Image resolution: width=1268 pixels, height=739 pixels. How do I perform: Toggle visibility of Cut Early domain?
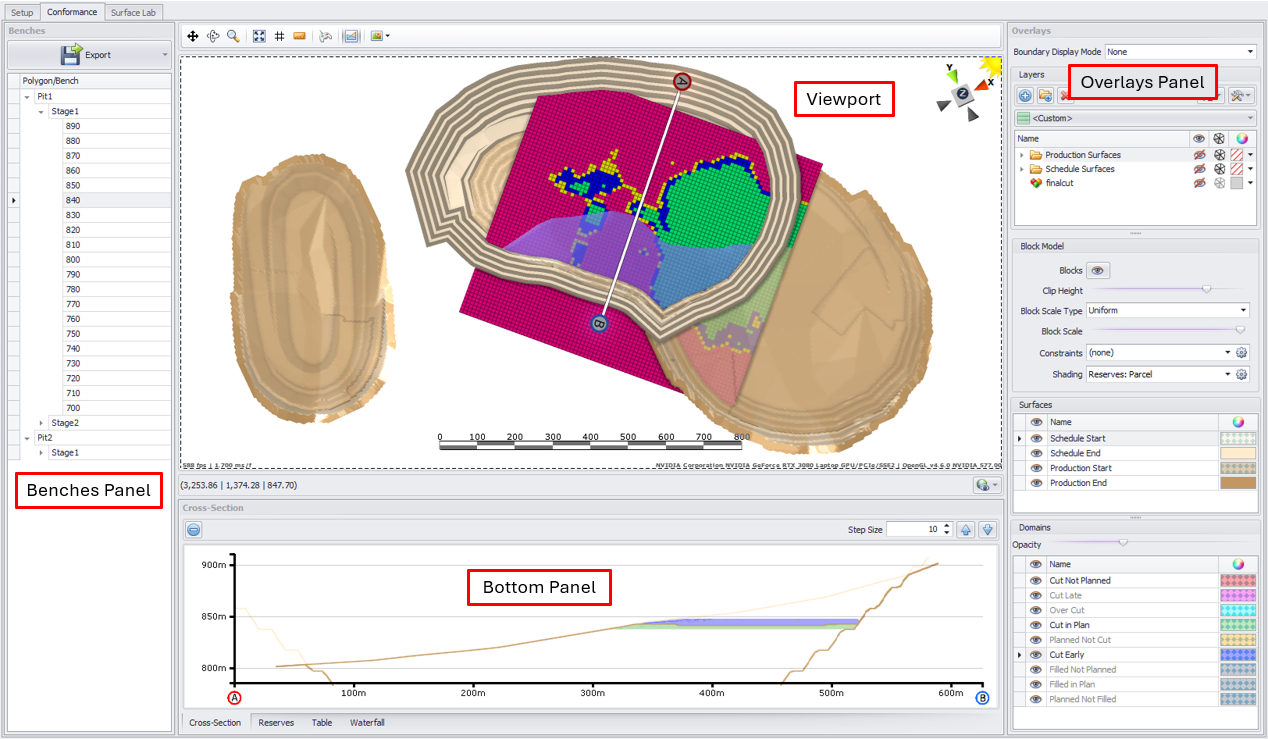pos(1036,655)
